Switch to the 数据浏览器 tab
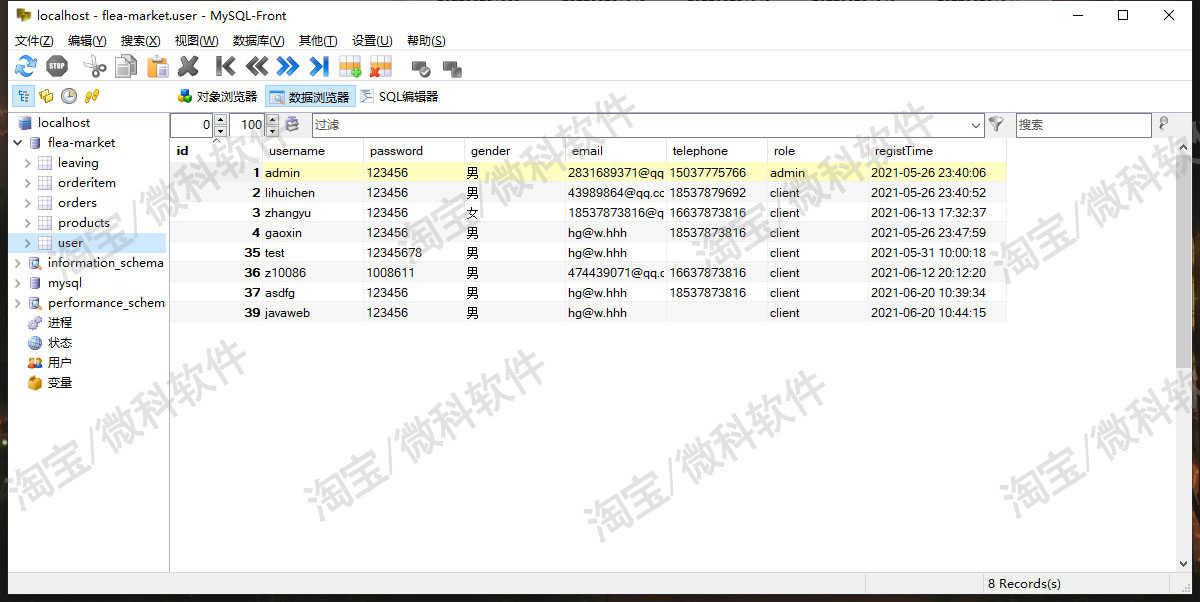Screen dimensions: 1200x602 (310, 97)
